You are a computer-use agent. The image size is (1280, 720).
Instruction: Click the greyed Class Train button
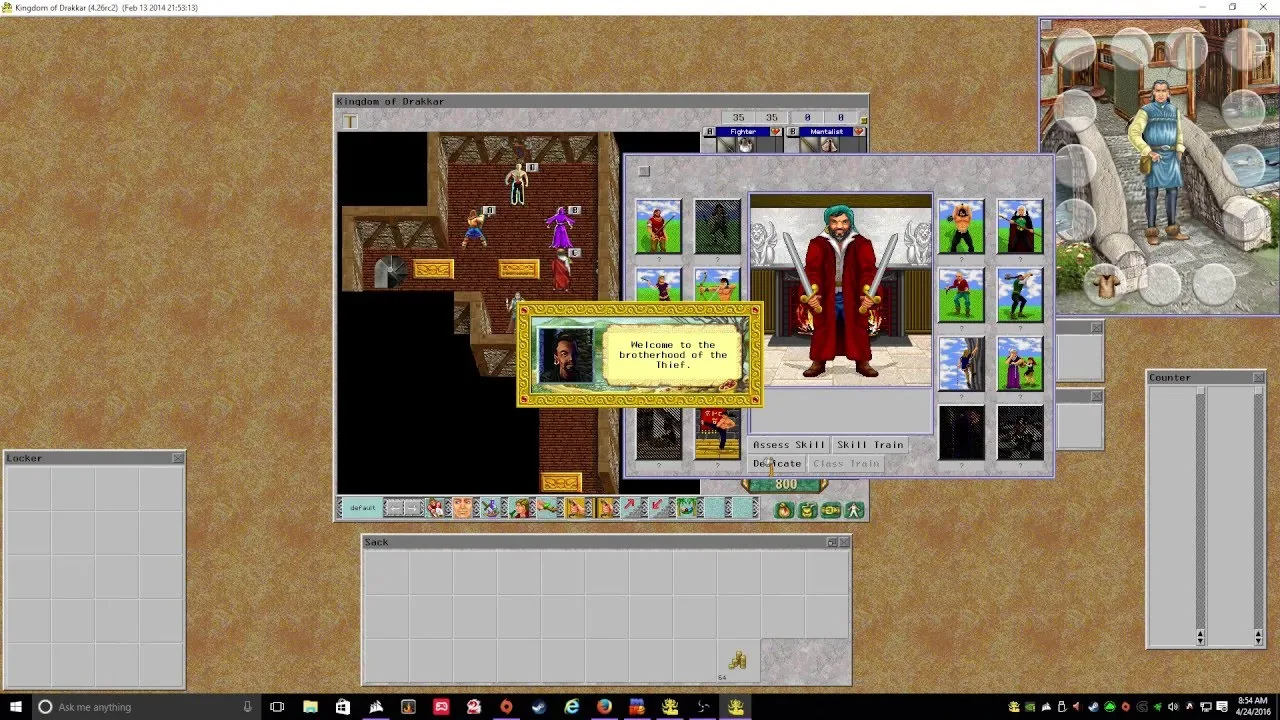[846, 464]
